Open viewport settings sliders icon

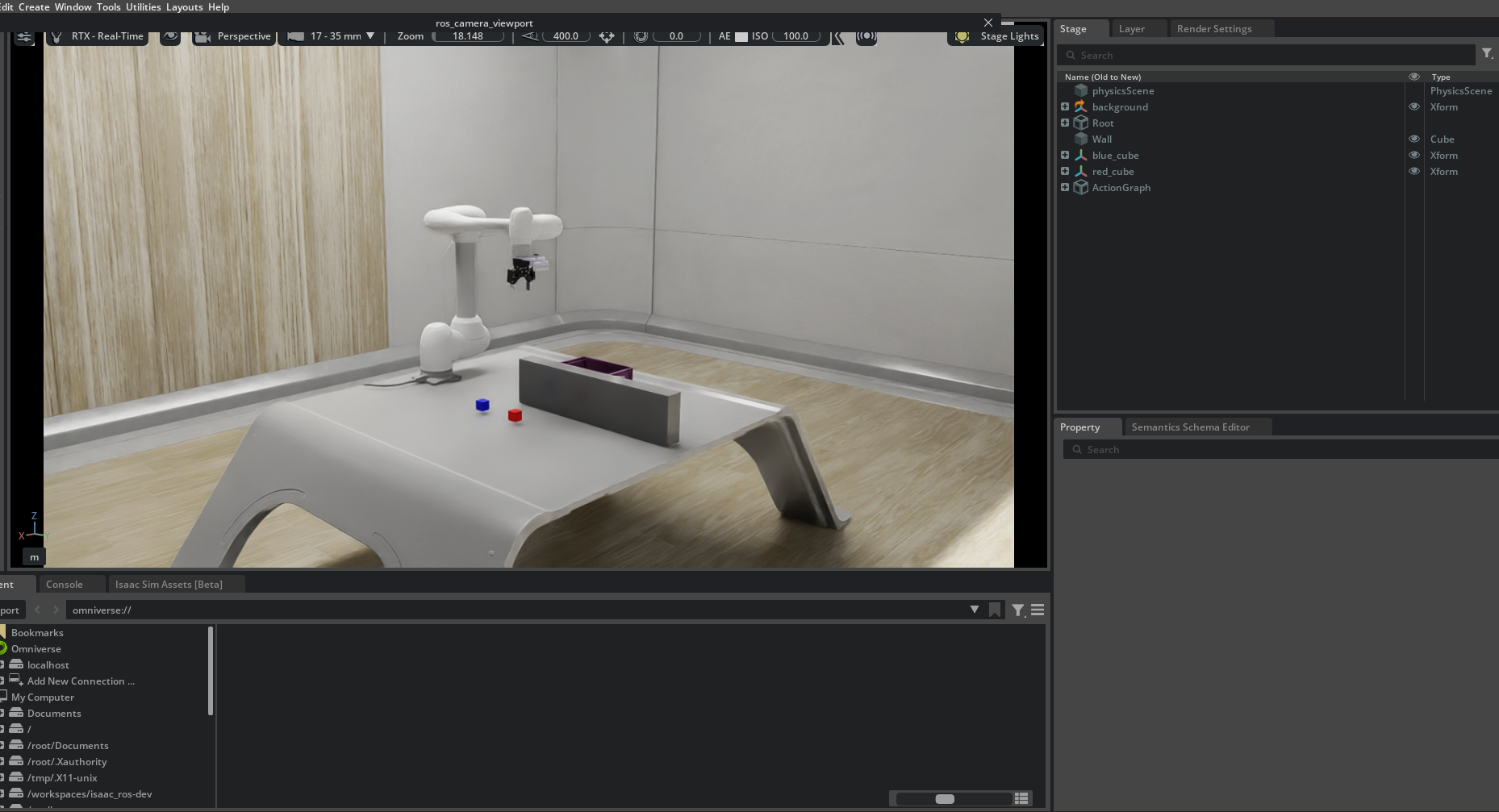point(24,36)
